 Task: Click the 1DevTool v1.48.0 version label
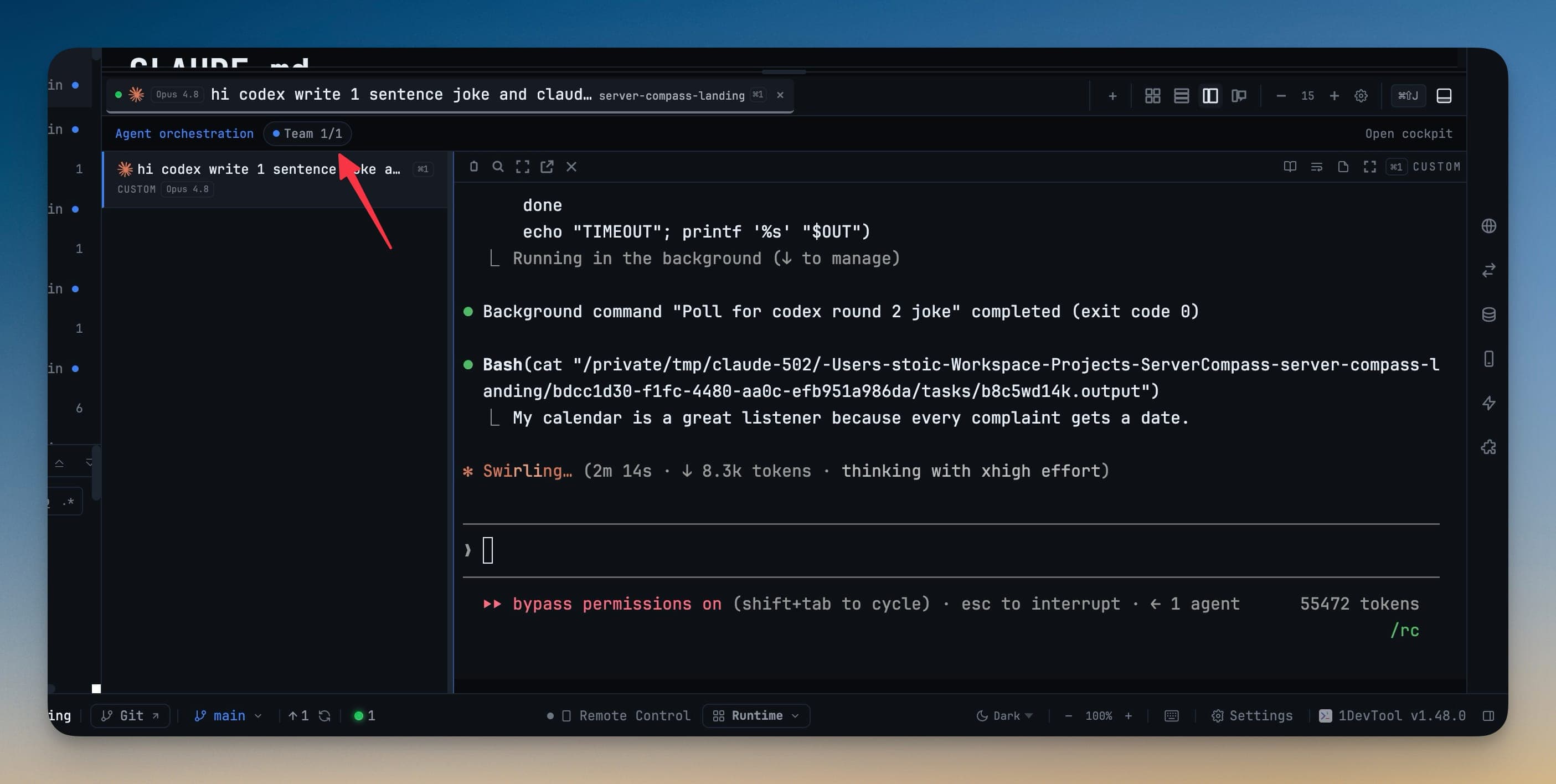point(1392,716)
